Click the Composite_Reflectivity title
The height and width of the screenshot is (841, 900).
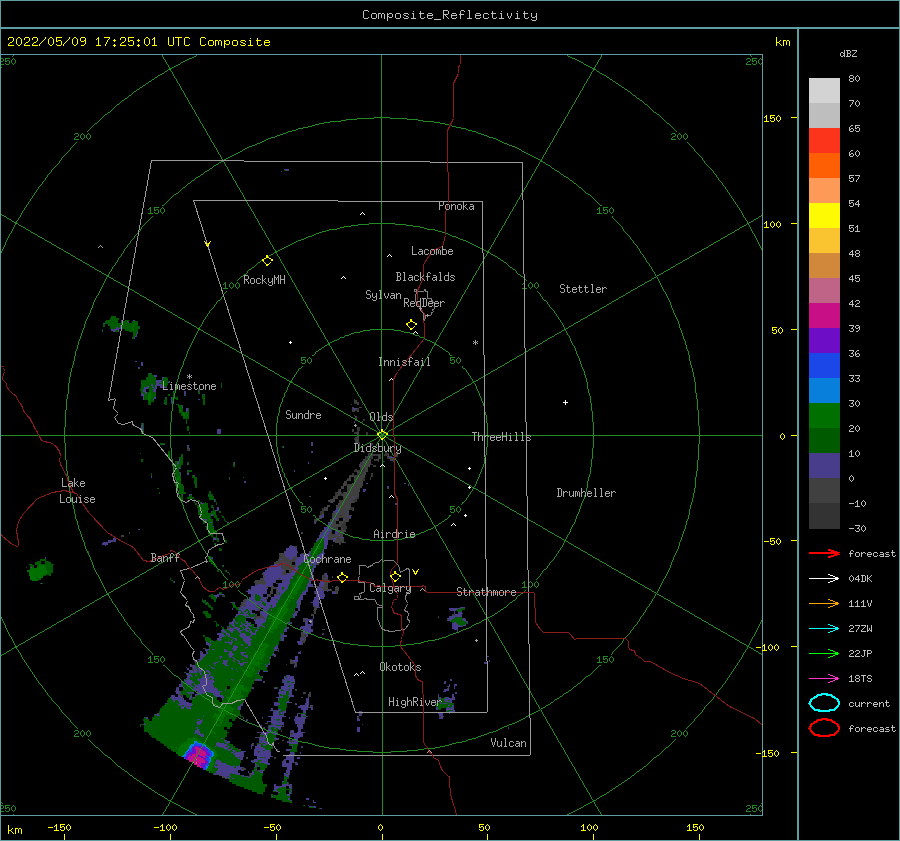(449, 15)
